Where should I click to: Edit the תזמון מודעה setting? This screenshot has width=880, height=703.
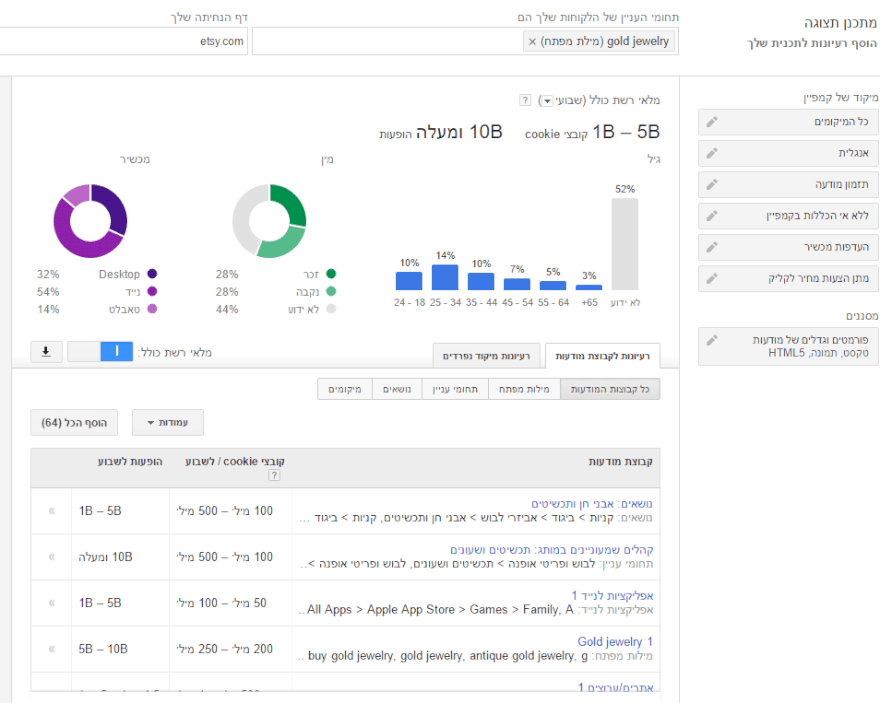(712, 185)
